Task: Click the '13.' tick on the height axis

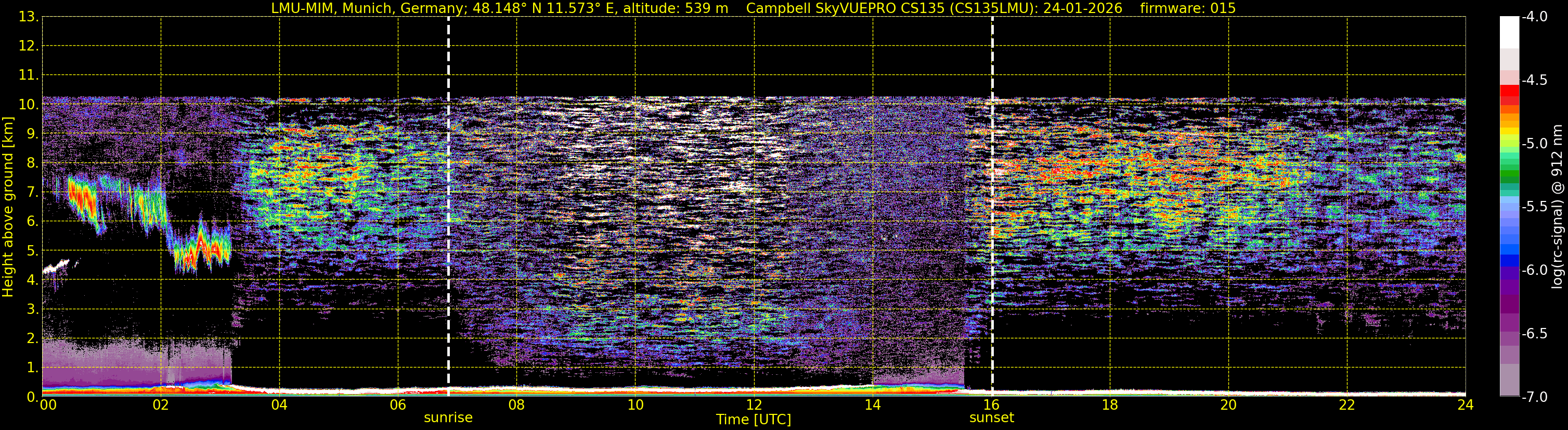Action: point(28,17)
